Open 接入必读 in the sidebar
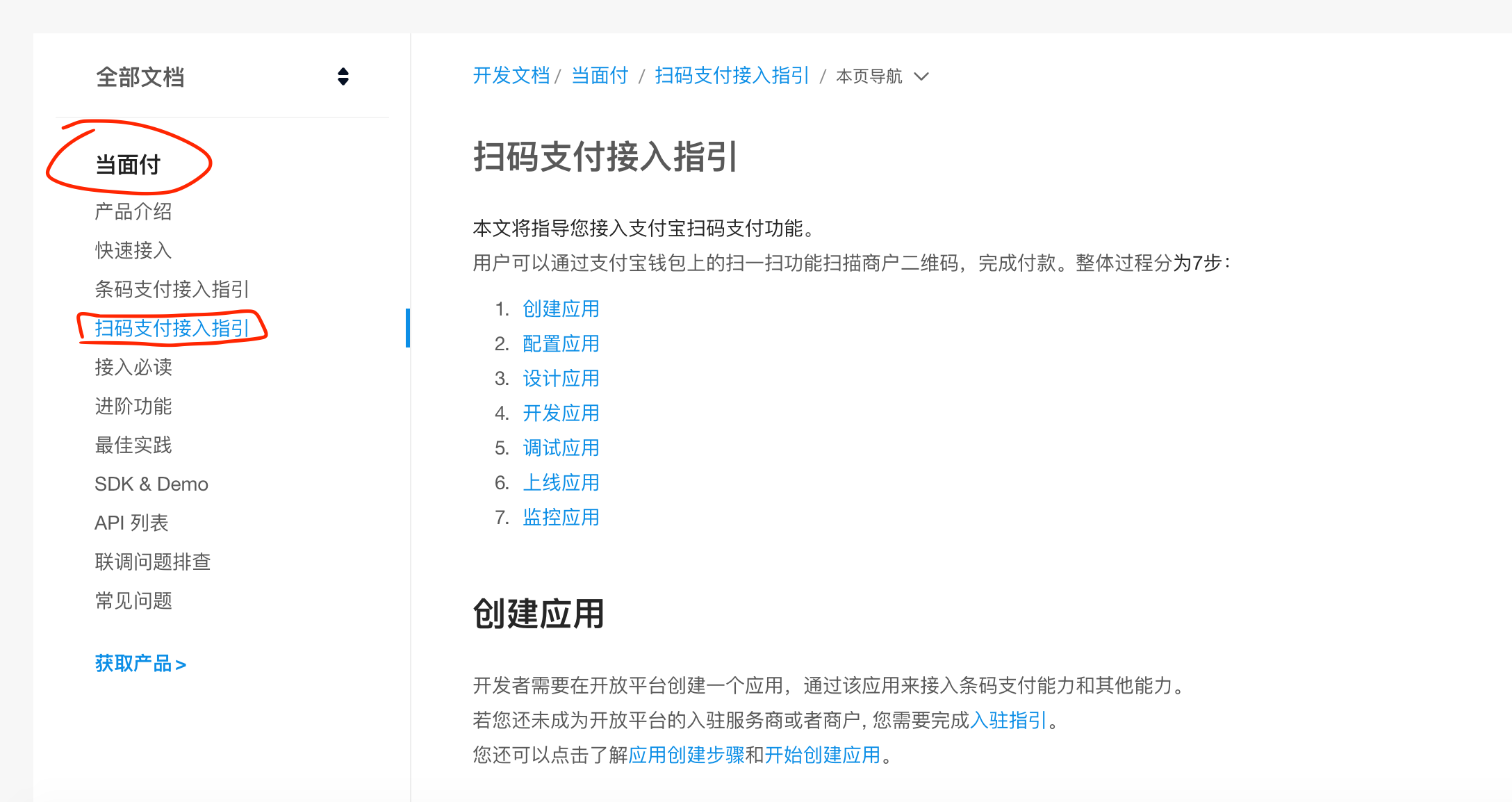This screenshot has width=1512, height=802. [x=133, y=368]
